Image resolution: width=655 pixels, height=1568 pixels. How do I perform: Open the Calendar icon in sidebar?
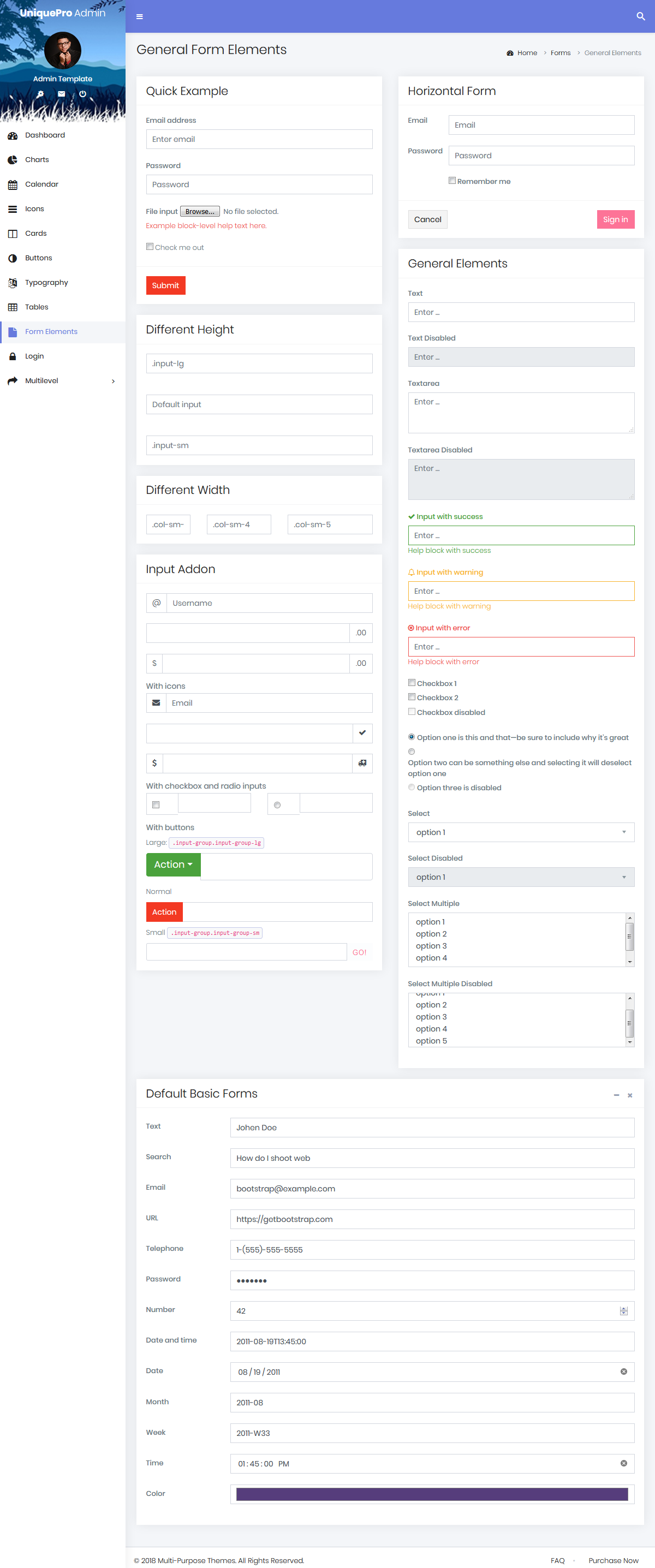[x=13, y=184]
